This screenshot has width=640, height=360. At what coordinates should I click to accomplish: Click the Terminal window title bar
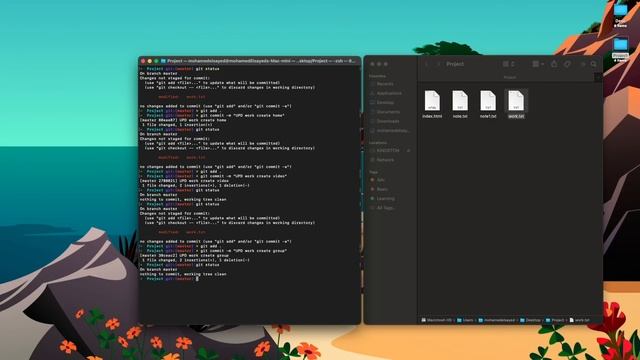click(249, 61)
